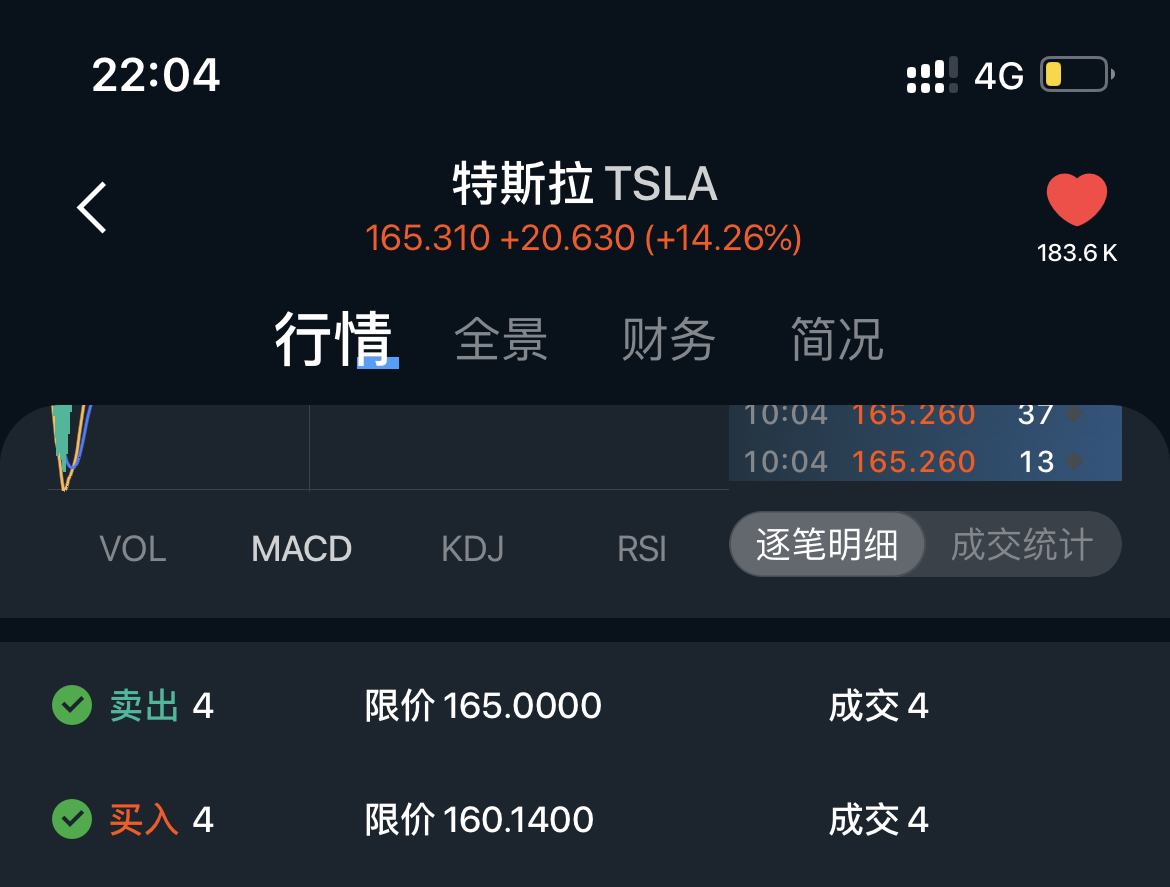
Task: Tap the red heart favorite icon
Action: [x=1076, y=200]
